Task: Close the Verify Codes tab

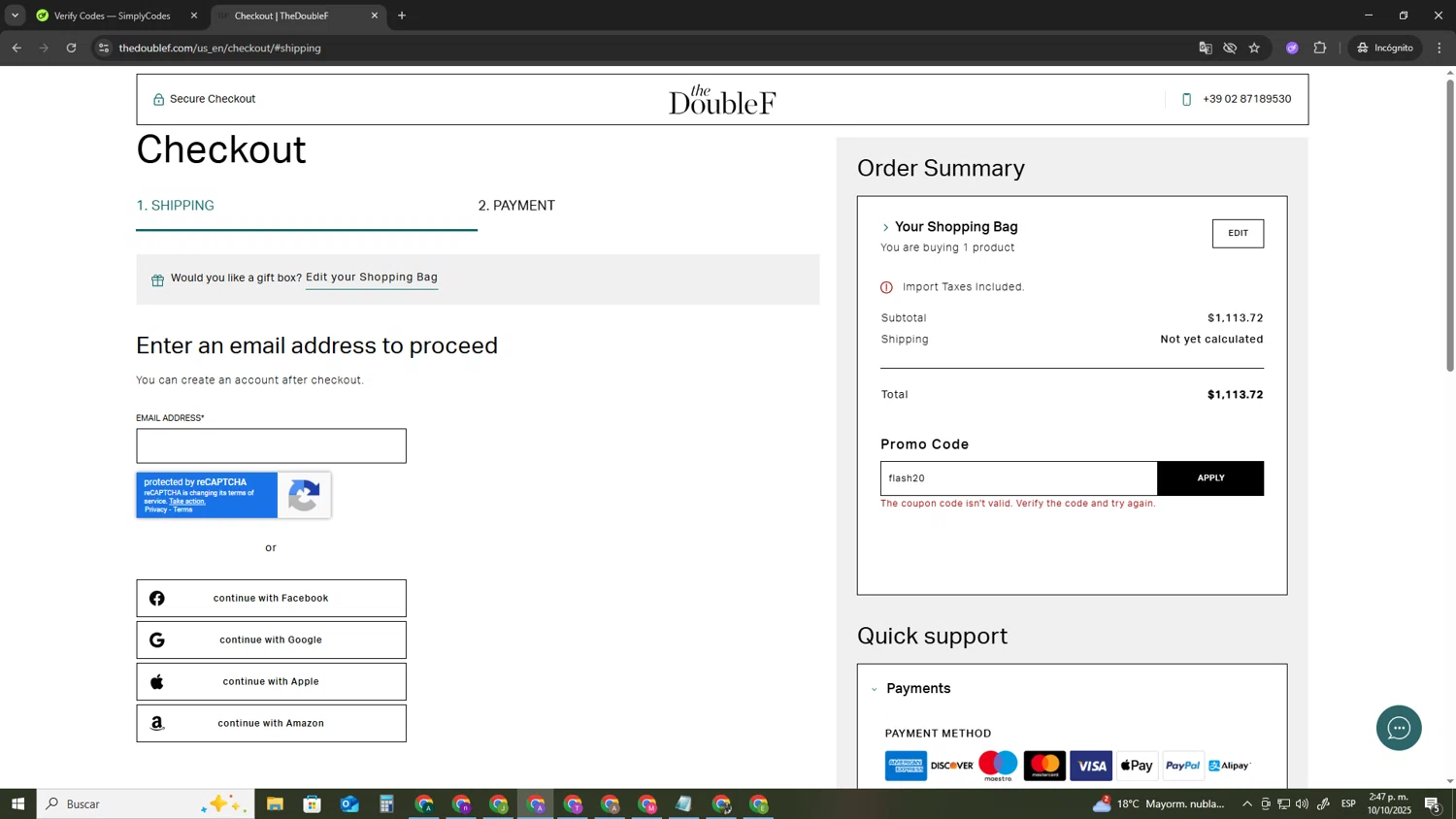Action: (x=193, y=16)
